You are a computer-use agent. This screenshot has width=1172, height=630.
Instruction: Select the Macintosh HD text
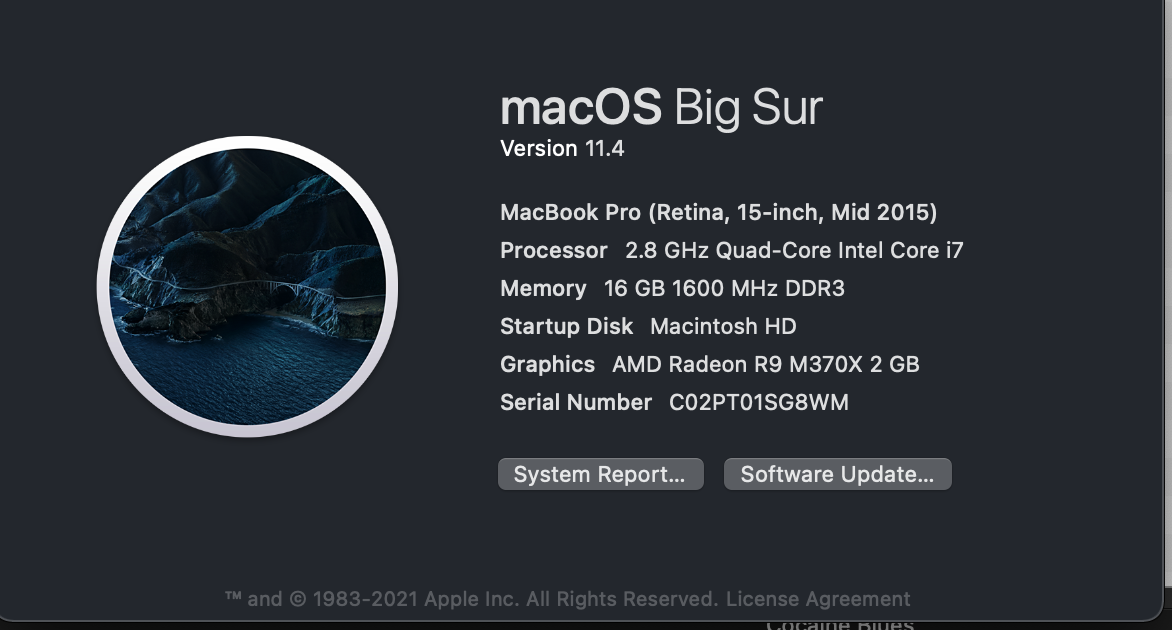[723, 326]
